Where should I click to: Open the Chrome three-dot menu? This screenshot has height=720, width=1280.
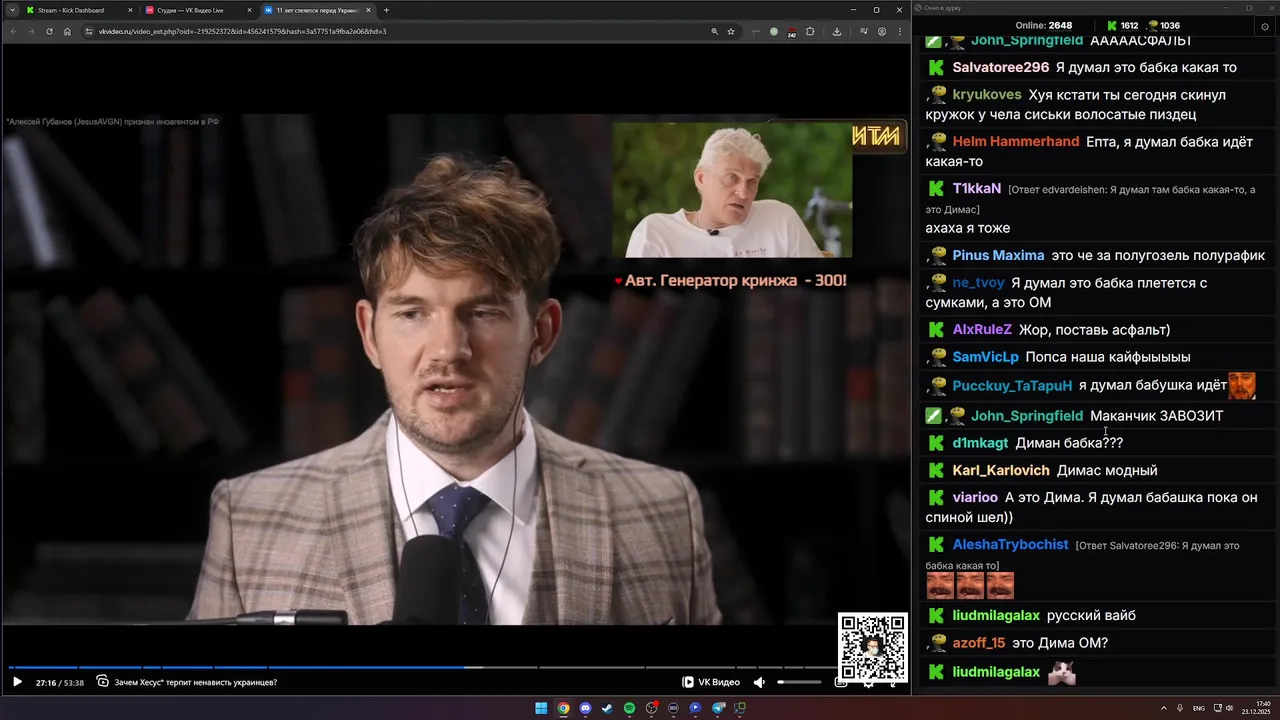(899, 31)
